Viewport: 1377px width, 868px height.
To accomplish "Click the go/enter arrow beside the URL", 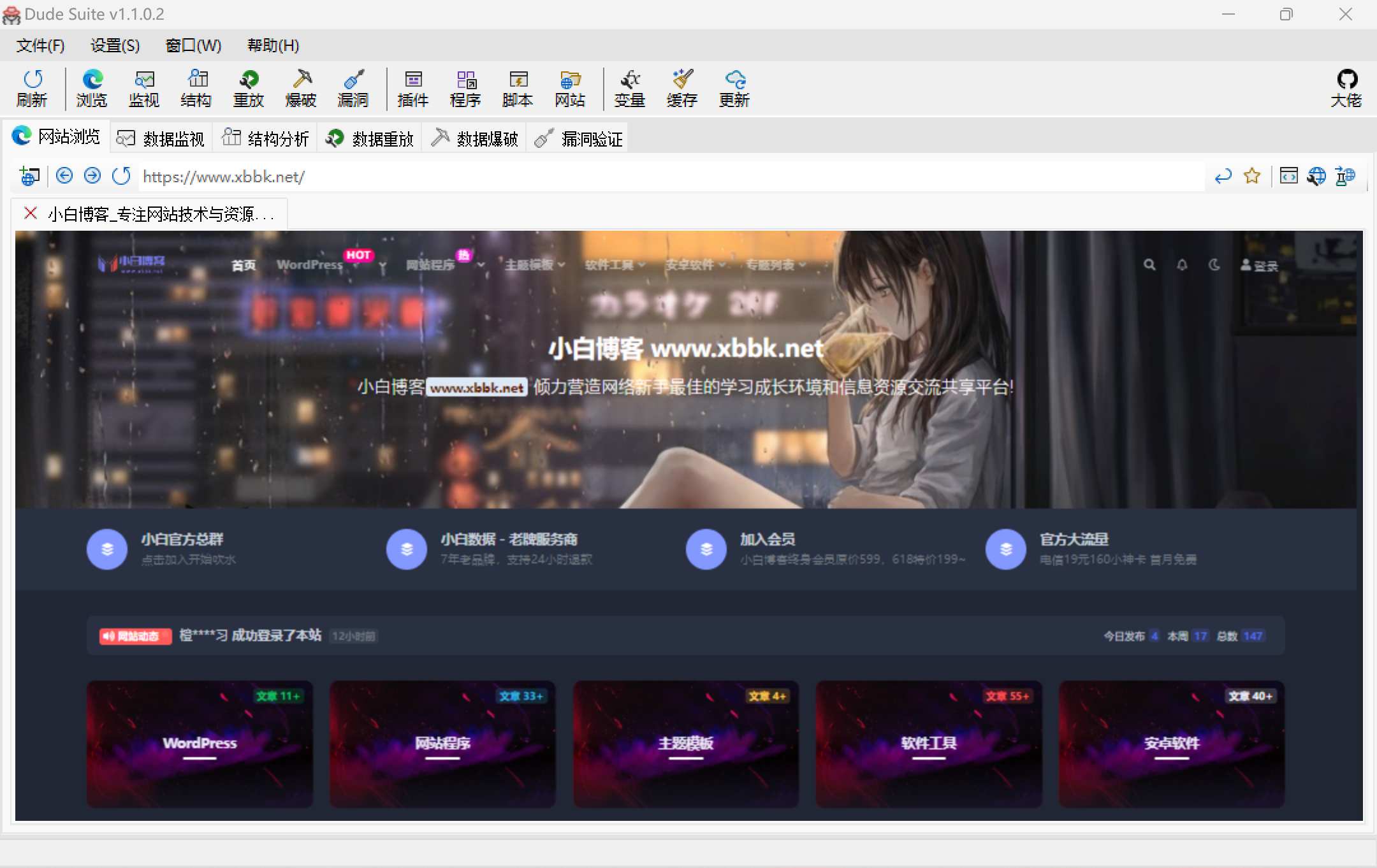I will pos(1223,176).
